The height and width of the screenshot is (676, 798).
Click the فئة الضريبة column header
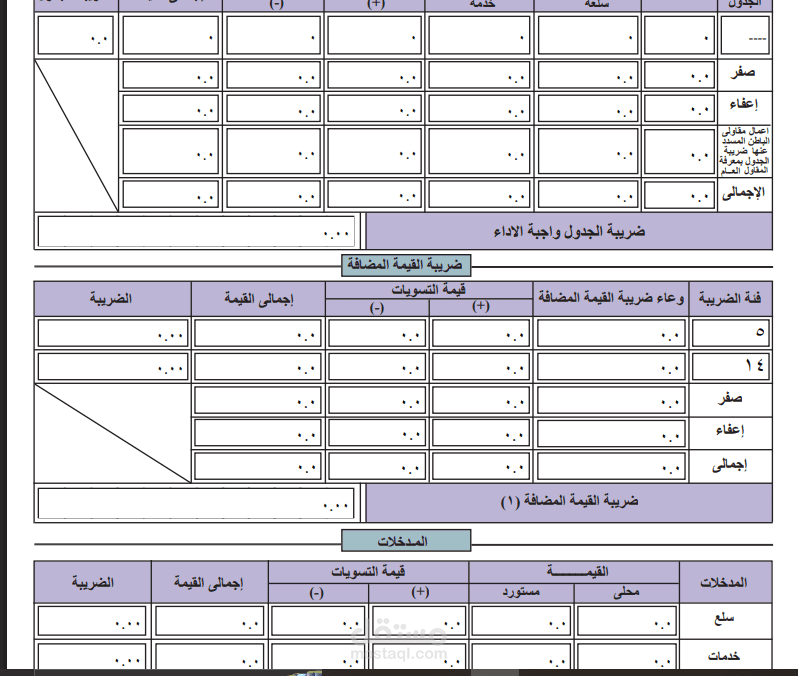[730, 298]
